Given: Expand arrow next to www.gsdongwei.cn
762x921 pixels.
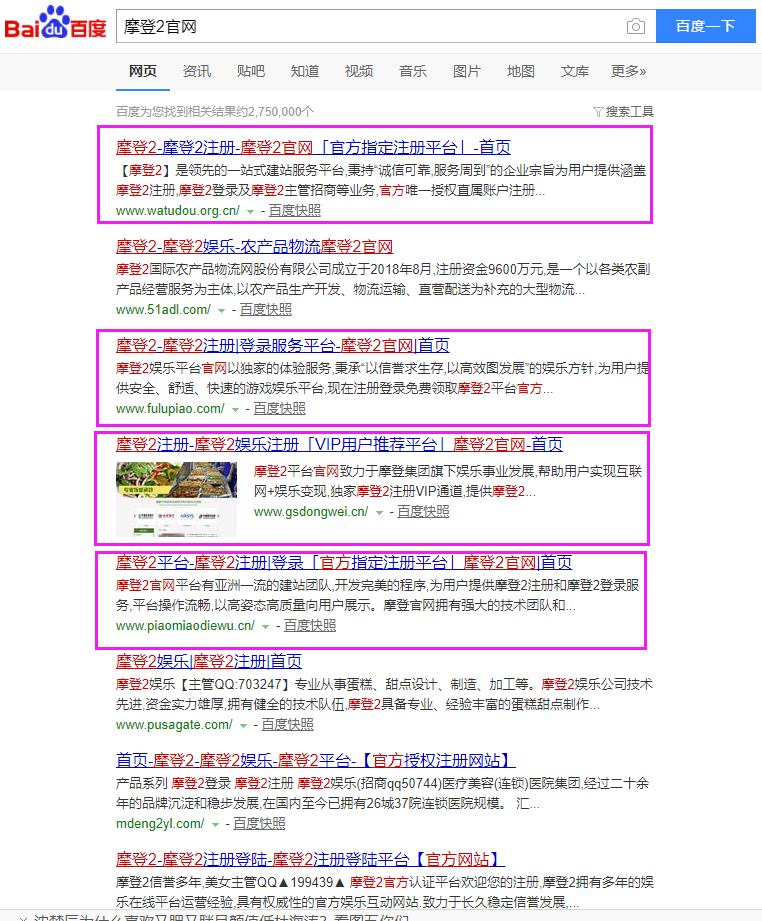Looking at the screenshot, I should 380,513.
